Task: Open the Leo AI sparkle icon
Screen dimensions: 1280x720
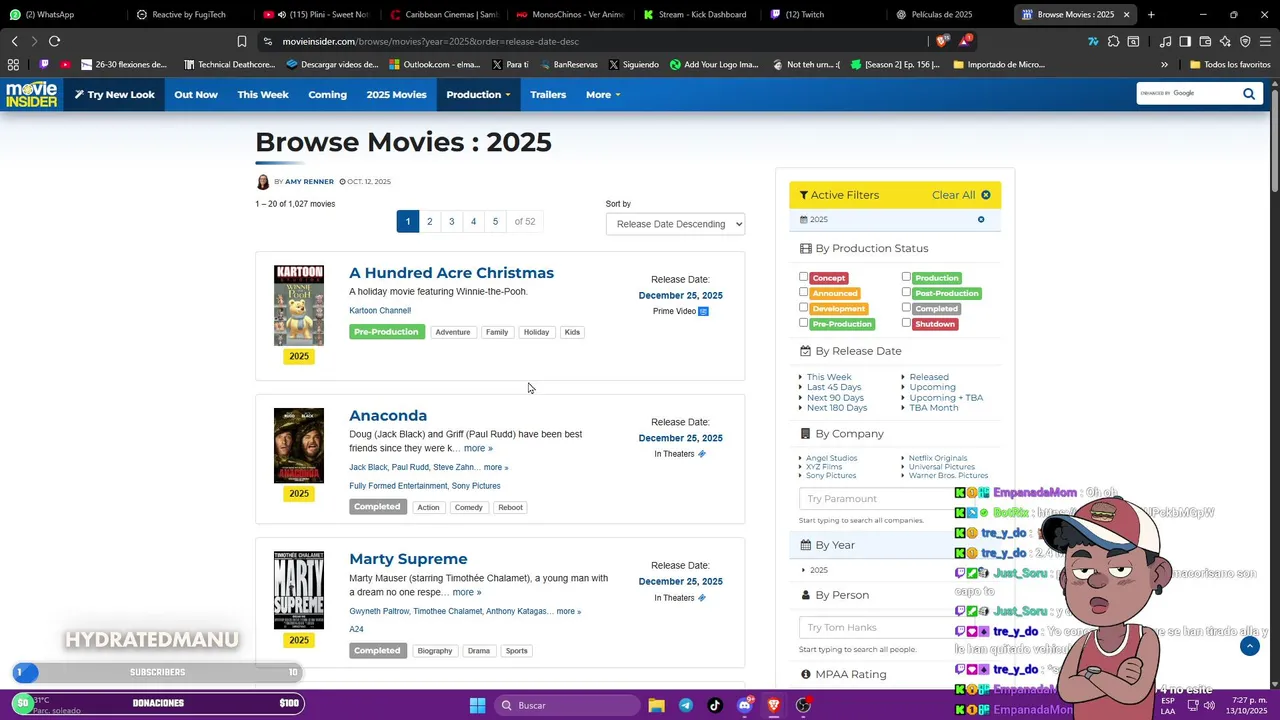Action: (1225, 41)
